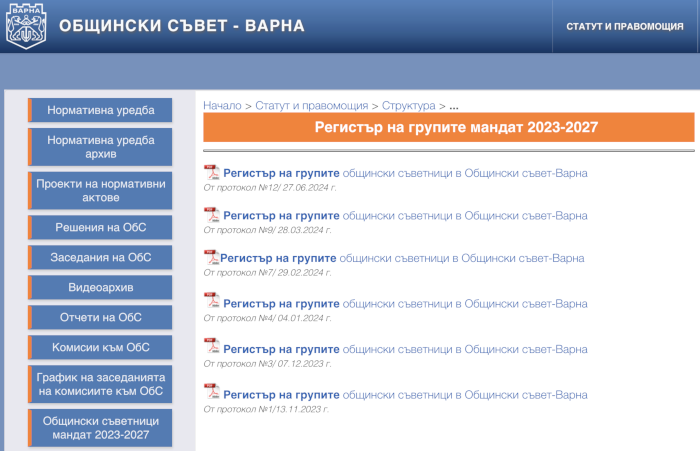Open register link from protocol №12/27.06.2024
The width and height of the screenshot is (700, 451).
405,173
